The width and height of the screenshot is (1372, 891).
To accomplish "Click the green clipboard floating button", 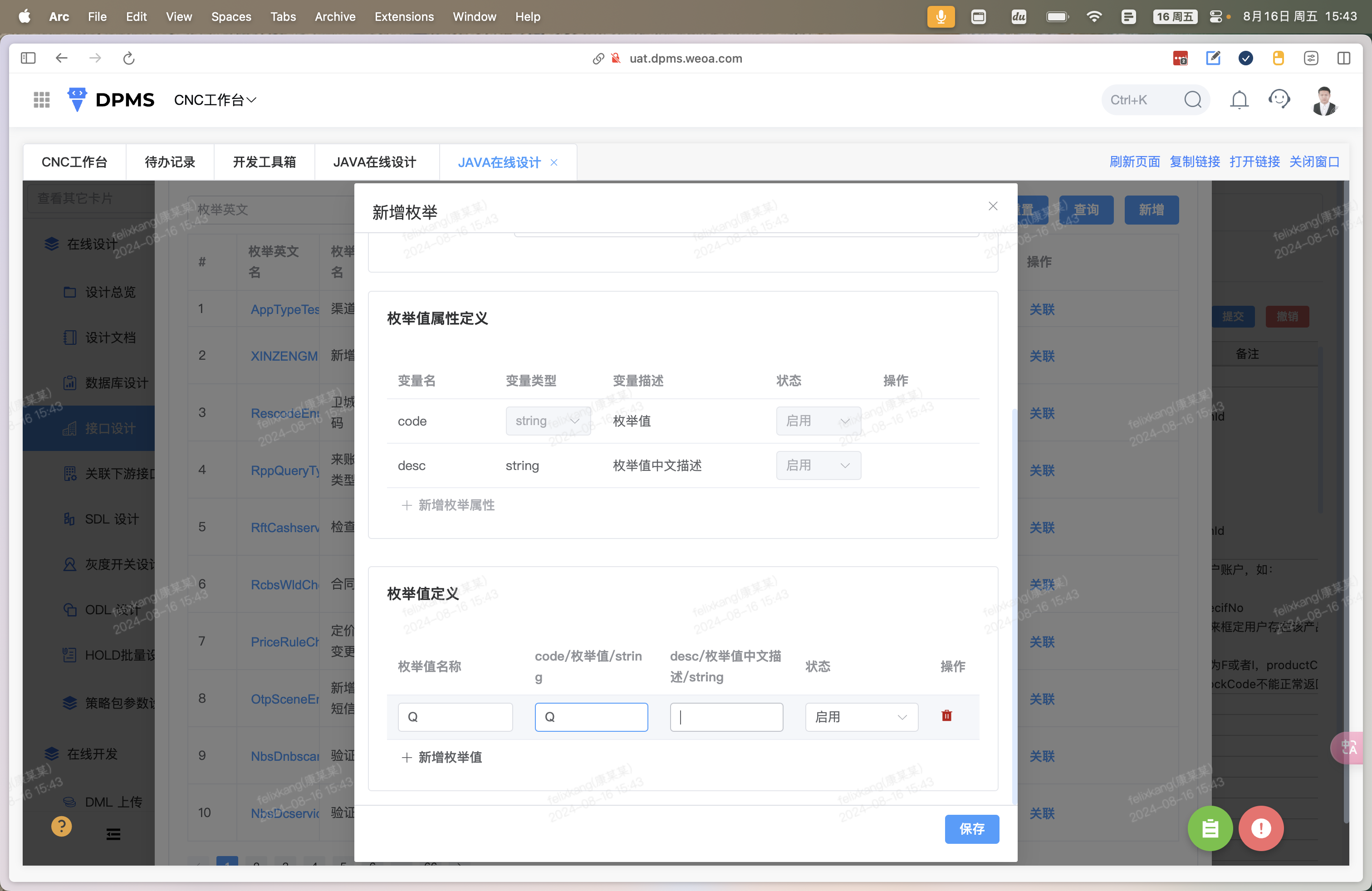I will [x=1210, y=828].
